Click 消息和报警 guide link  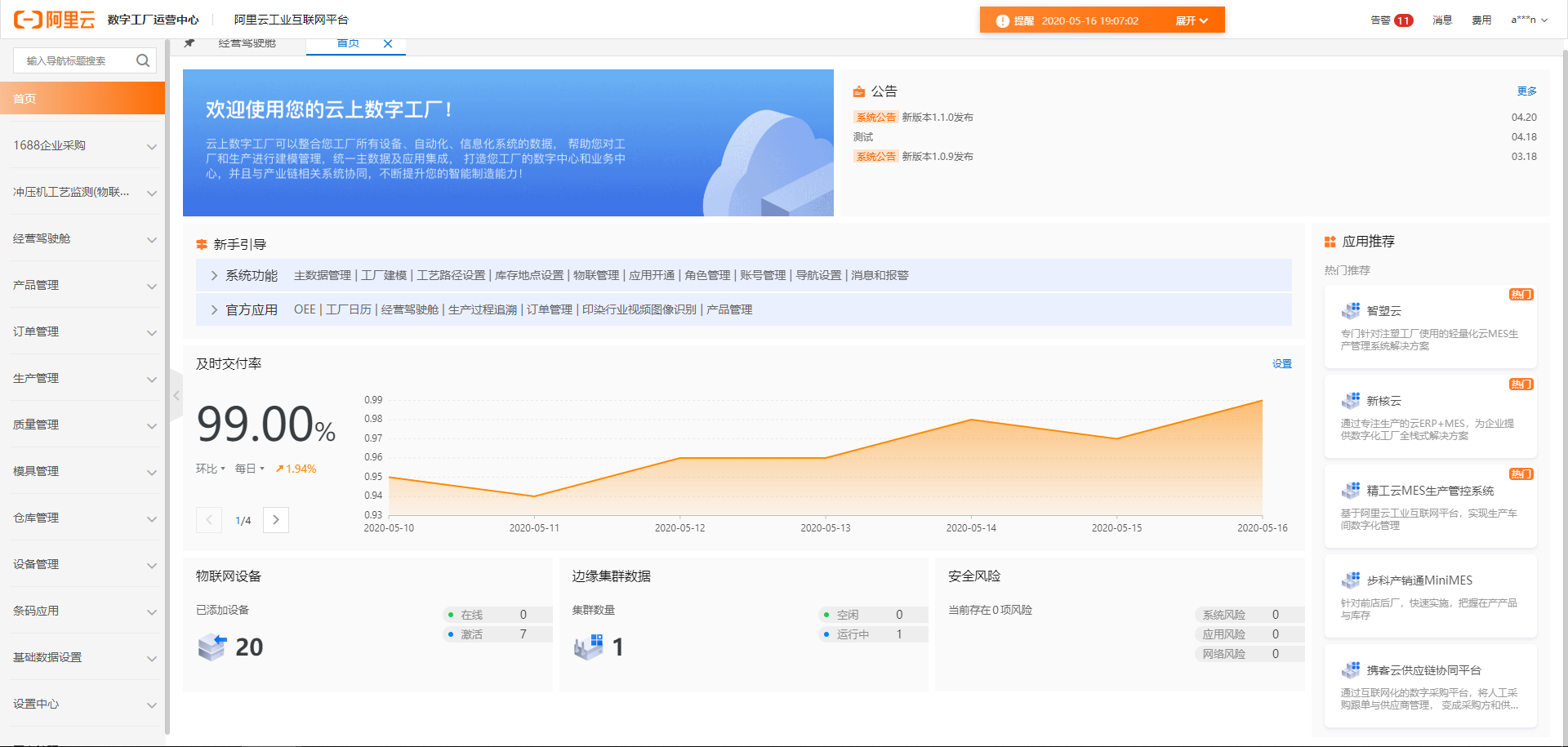point(880,276)
